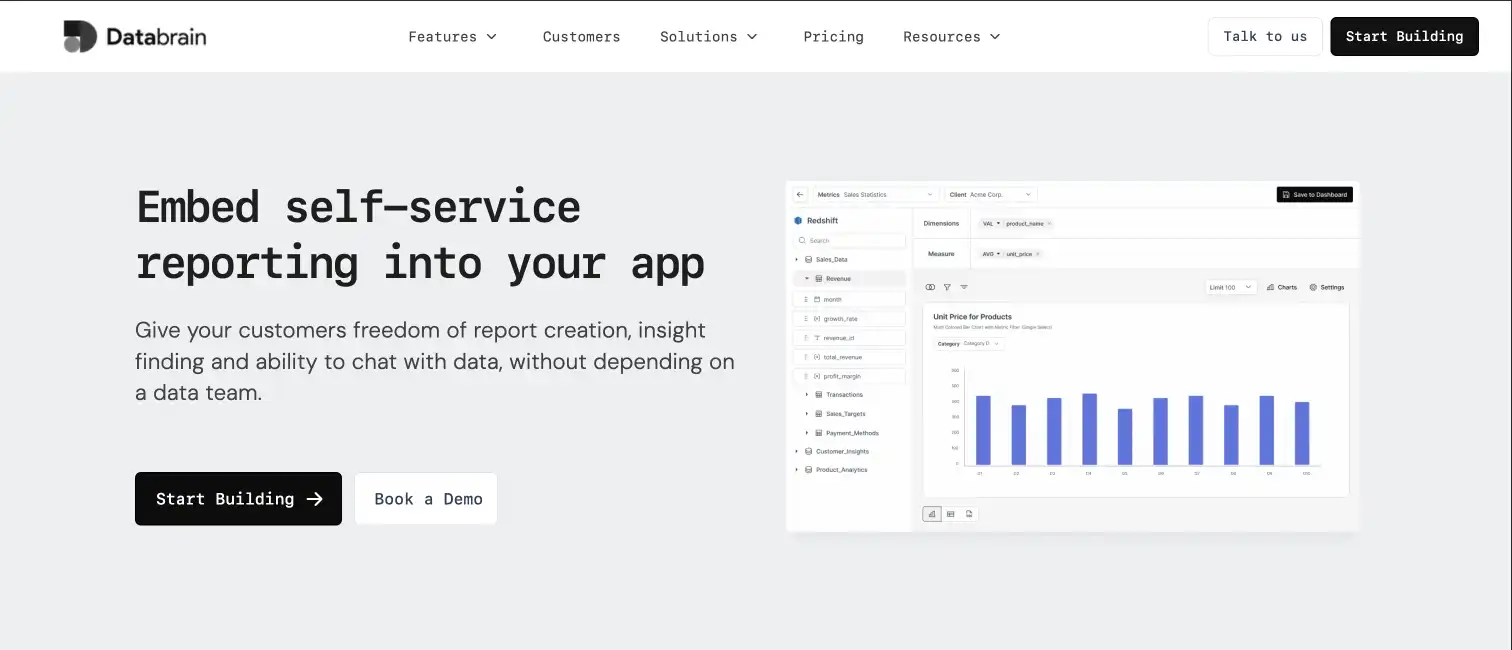Select the growth_rate column
The width and height of the screenshot is (1512, 650).
pyautogui.click(x=850, y=318)
